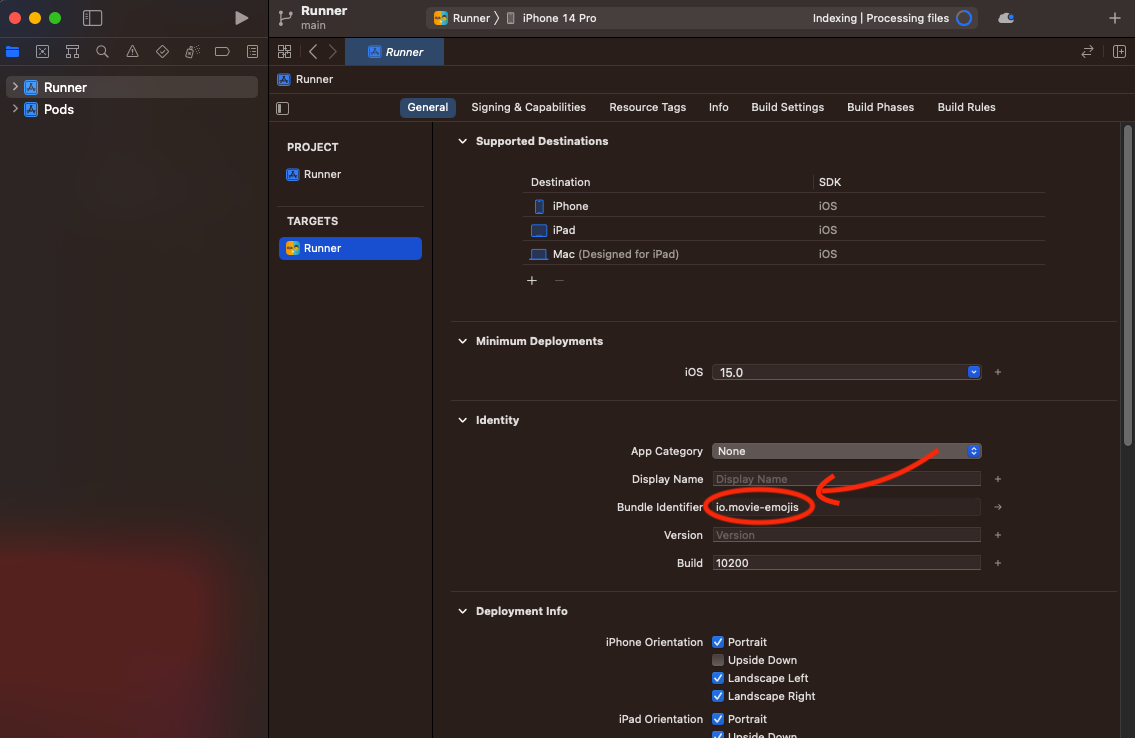Run the project with the Play button
The image size is (1135, 738).
click(242, 18)
